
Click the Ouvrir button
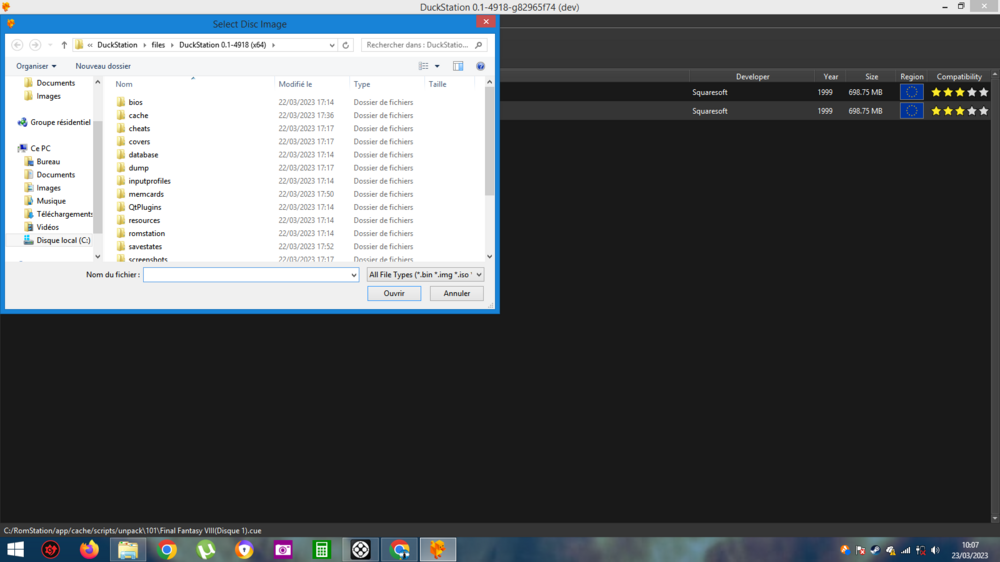pos(394,293)
